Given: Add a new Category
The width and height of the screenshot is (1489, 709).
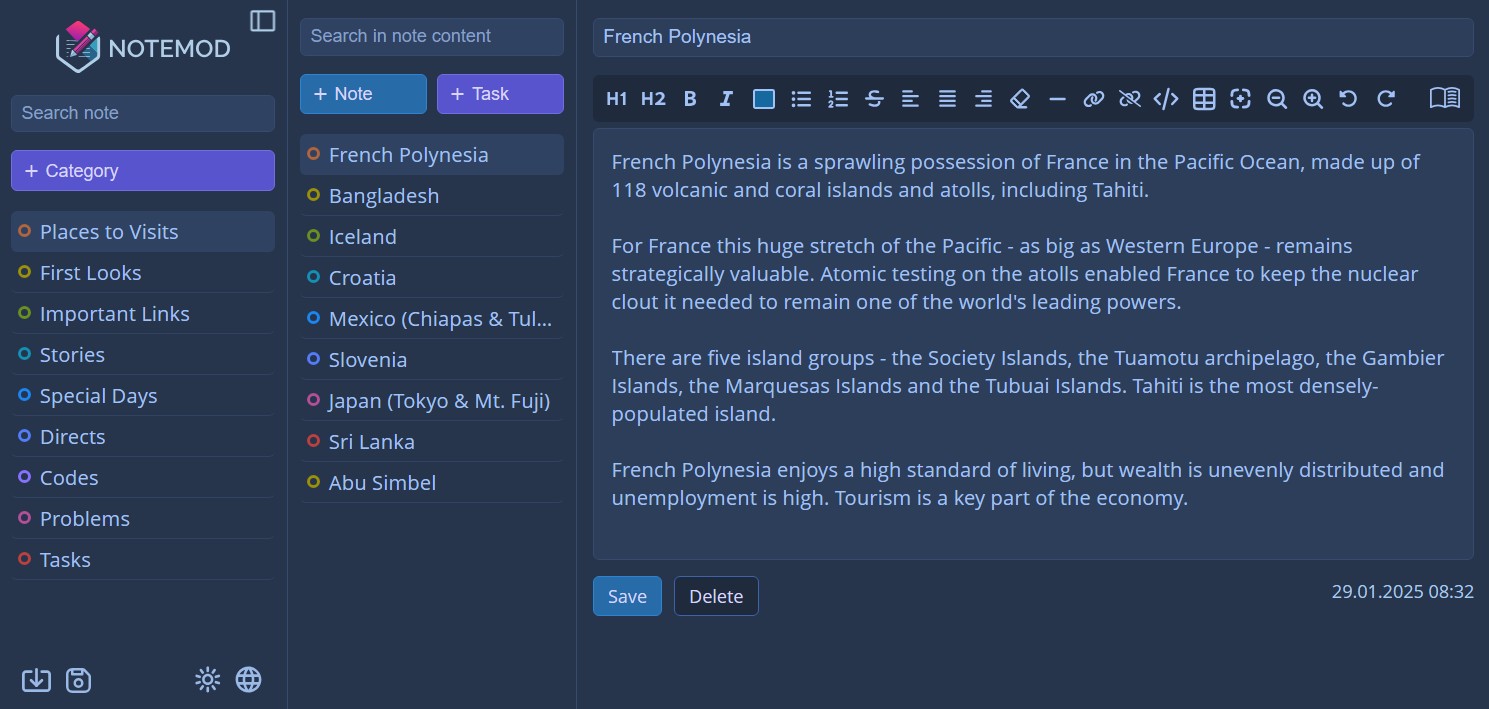Looking at the screenshot, I should [x=143, y=170].
